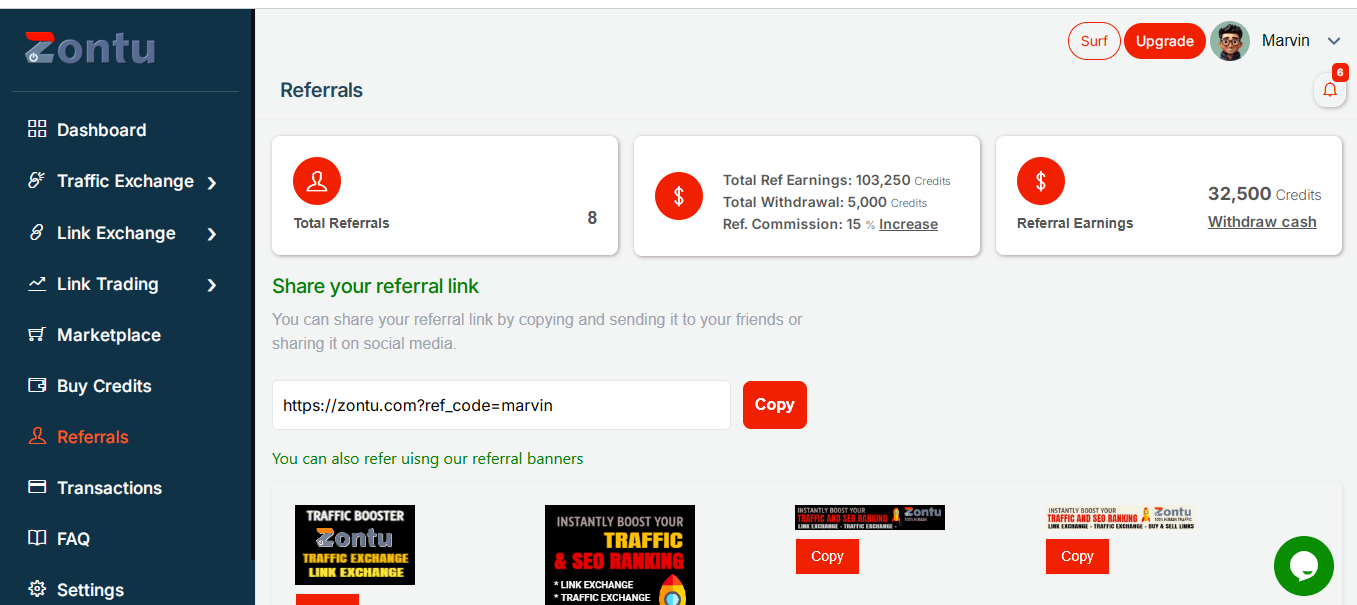Click the Referral Earnings dollar icon
This screenshot has height=605, width=1357.
coord(1041,181)
